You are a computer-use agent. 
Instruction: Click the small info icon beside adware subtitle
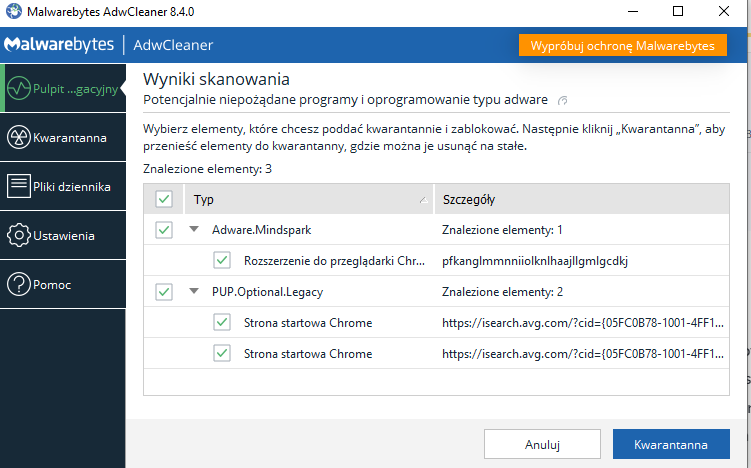[563, 100]
